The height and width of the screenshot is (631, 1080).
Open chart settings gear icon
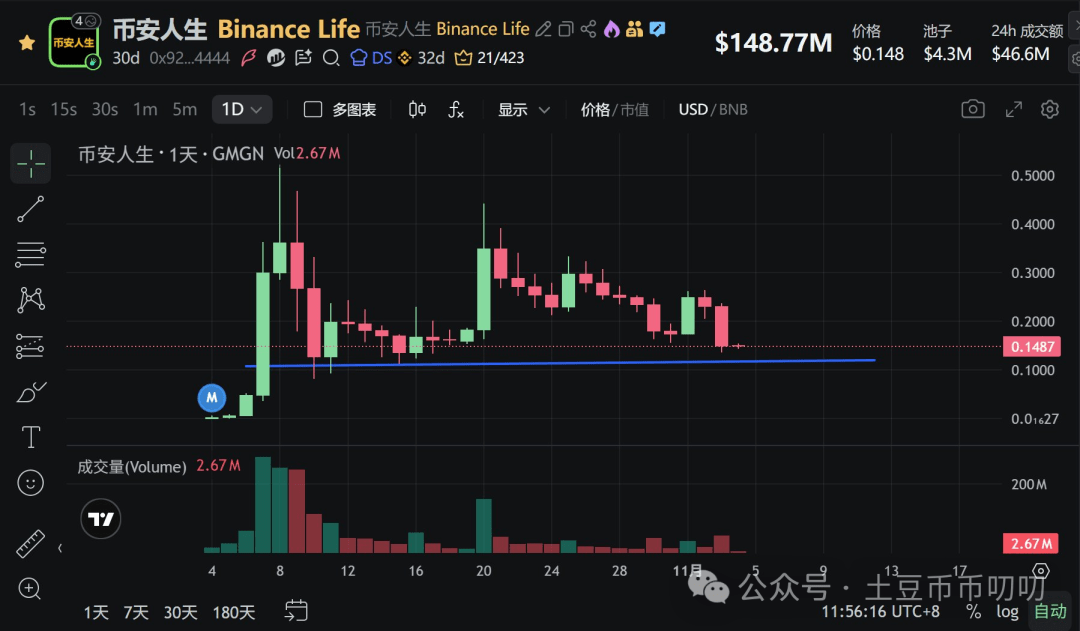click(1050, 109)
